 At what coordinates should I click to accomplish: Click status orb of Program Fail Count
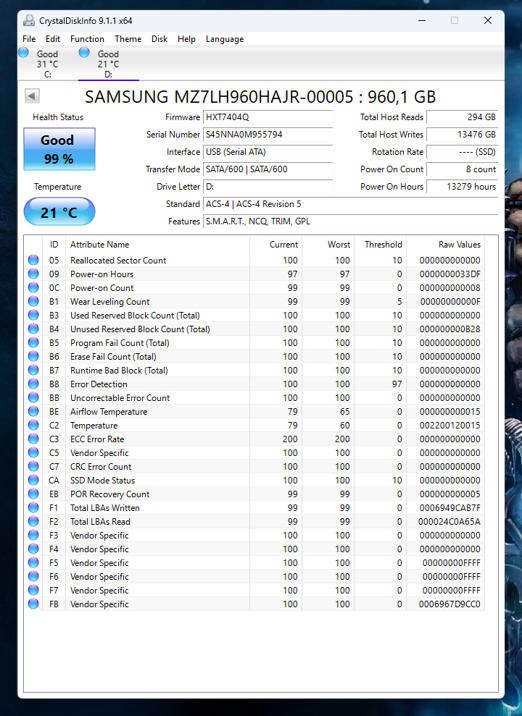coord(33,342)
